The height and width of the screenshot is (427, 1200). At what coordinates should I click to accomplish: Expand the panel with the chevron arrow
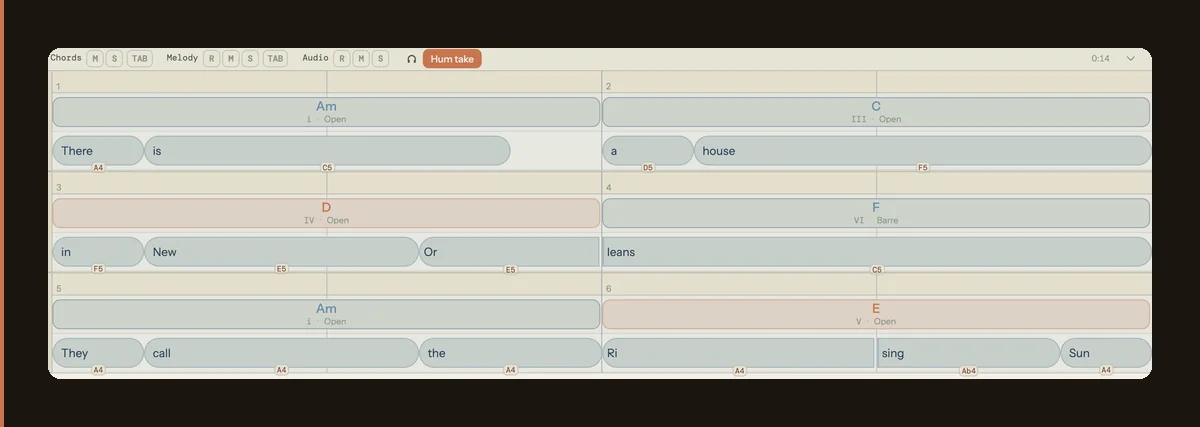coord(1131,59)
